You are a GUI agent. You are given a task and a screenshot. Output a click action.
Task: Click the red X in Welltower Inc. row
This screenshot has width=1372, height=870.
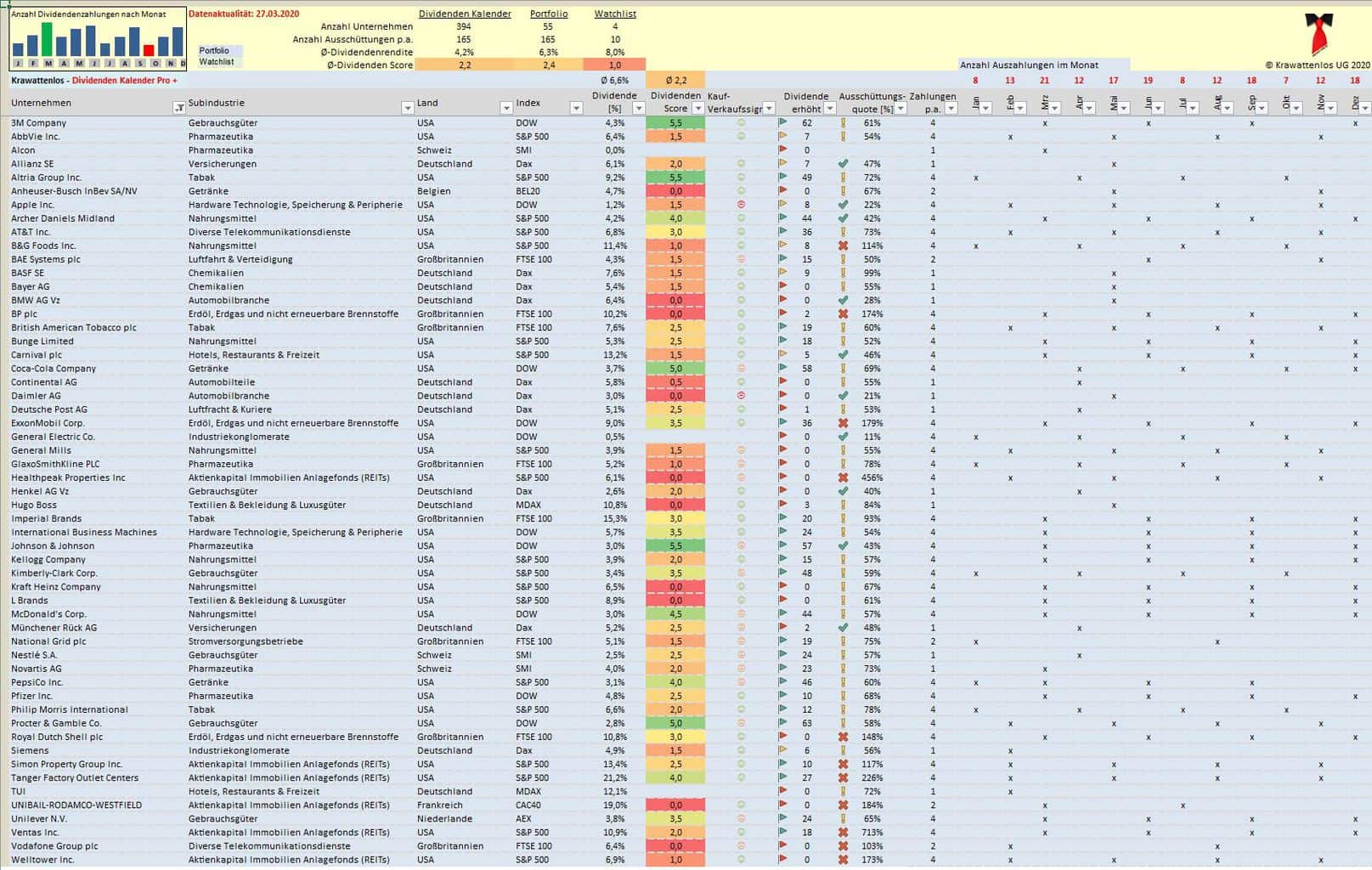(x=843, y=860)
